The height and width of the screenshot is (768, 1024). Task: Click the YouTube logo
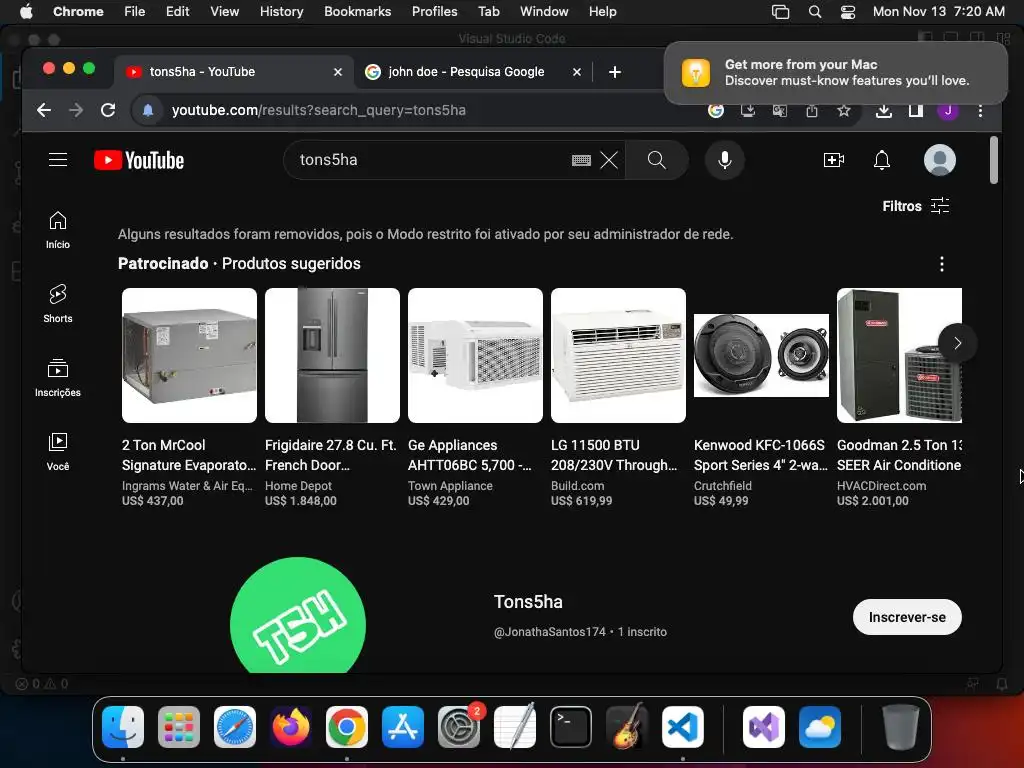point(139,160)
